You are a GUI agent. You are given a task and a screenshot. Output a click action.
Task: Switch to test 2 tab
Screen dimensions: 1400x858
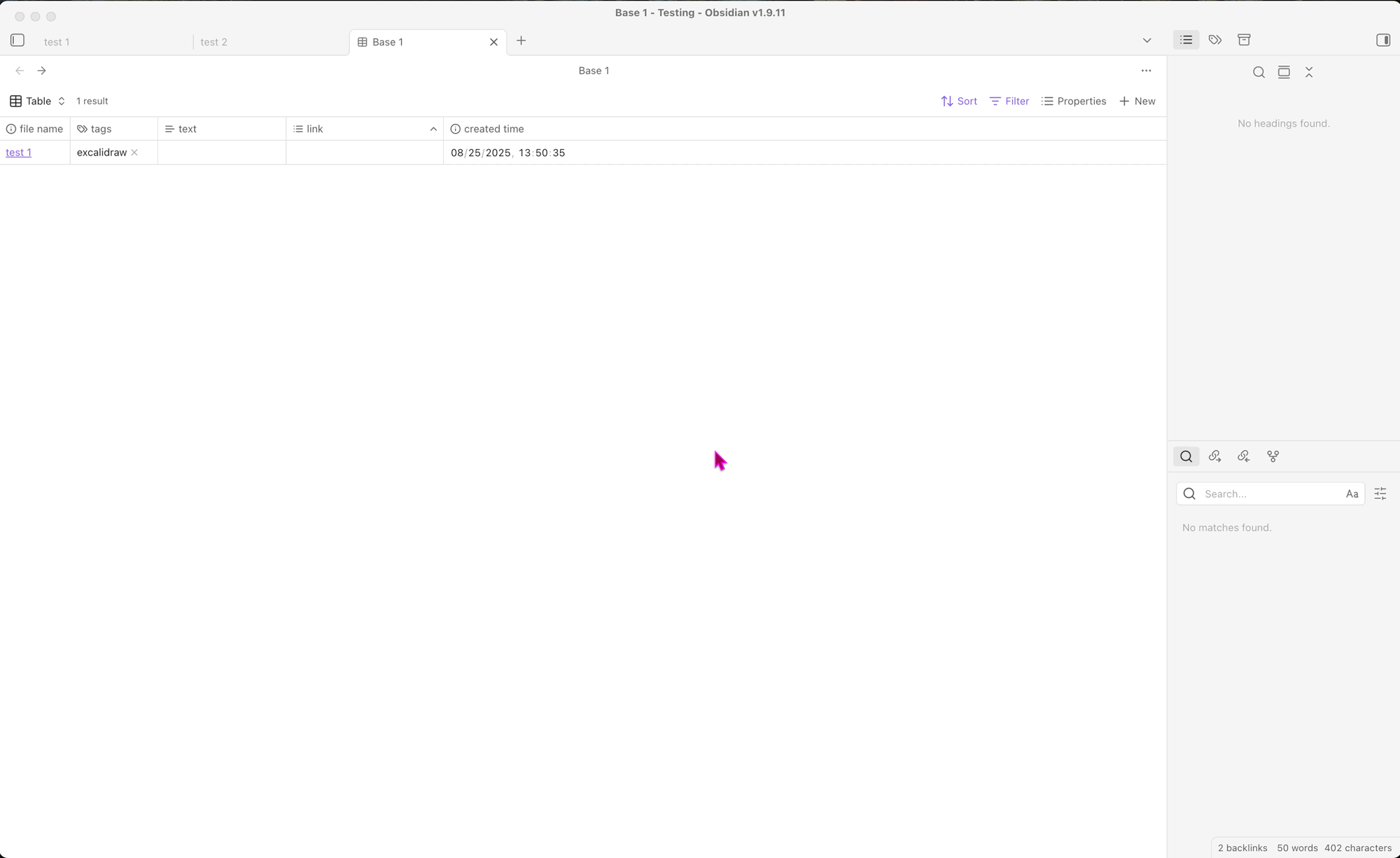pos(213,42)
